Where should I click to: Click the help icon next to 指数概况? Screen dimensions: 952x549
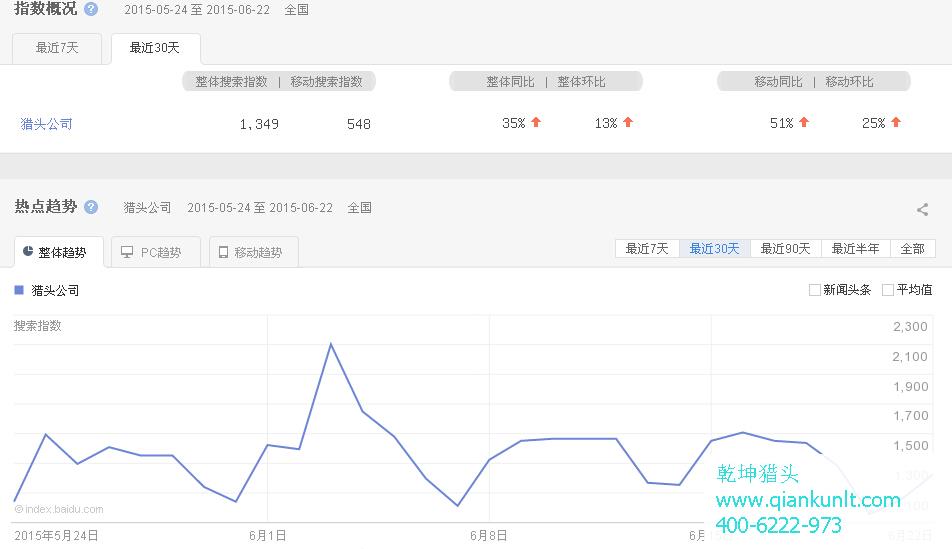click(91, 9)
